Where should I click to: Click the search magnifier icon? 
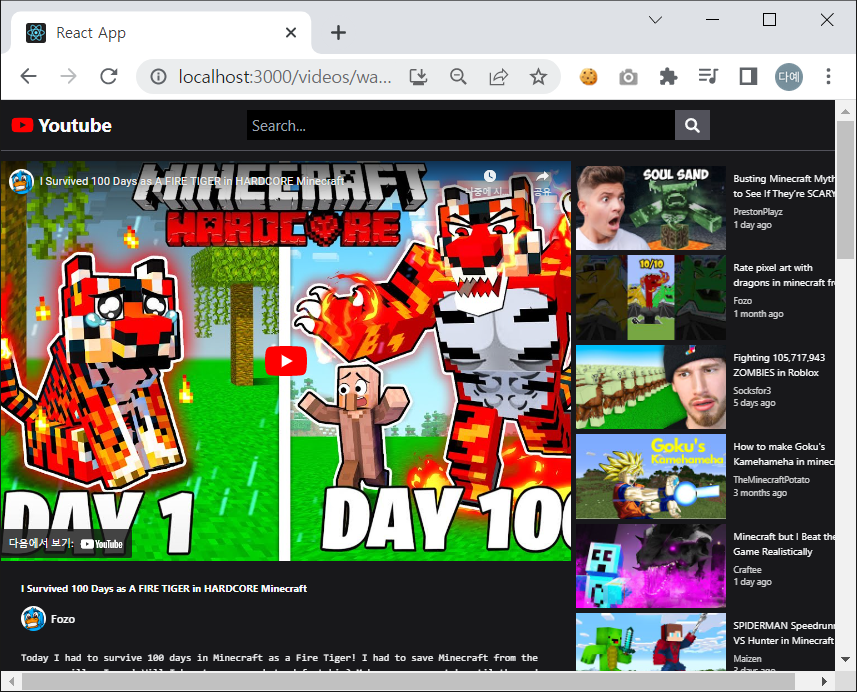[692, 125]
